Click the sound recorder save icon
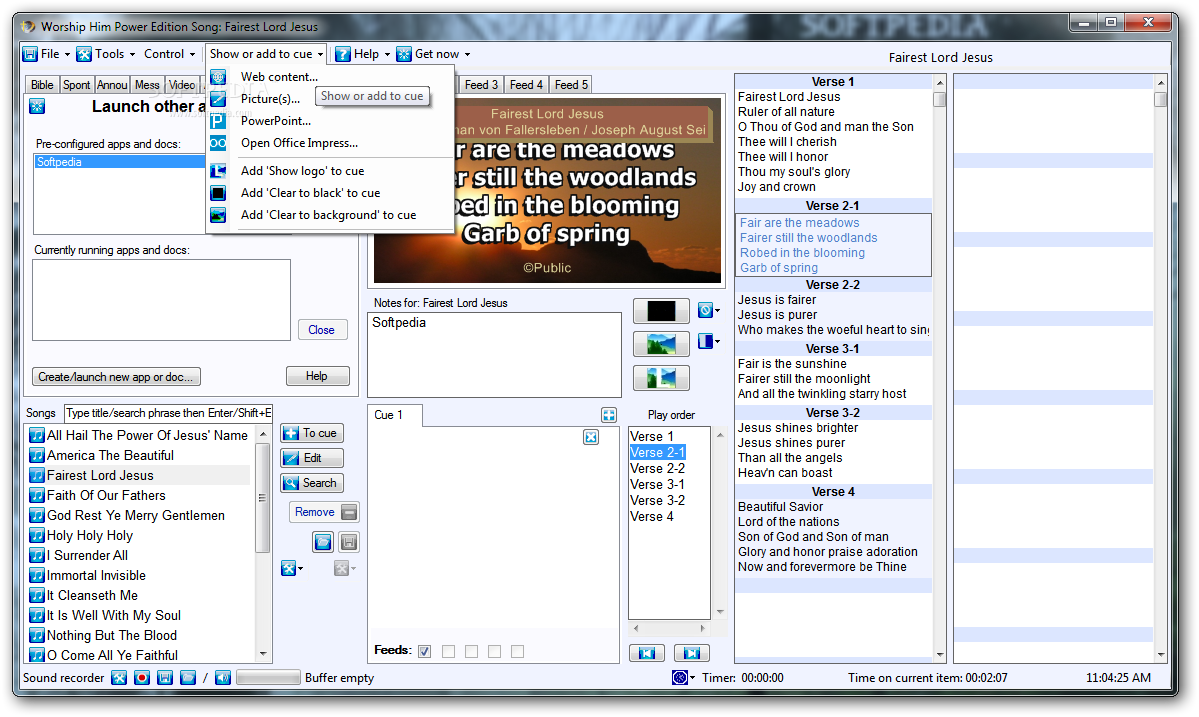The height and width of the screenshot is (717, 1199). click(164, 677)
